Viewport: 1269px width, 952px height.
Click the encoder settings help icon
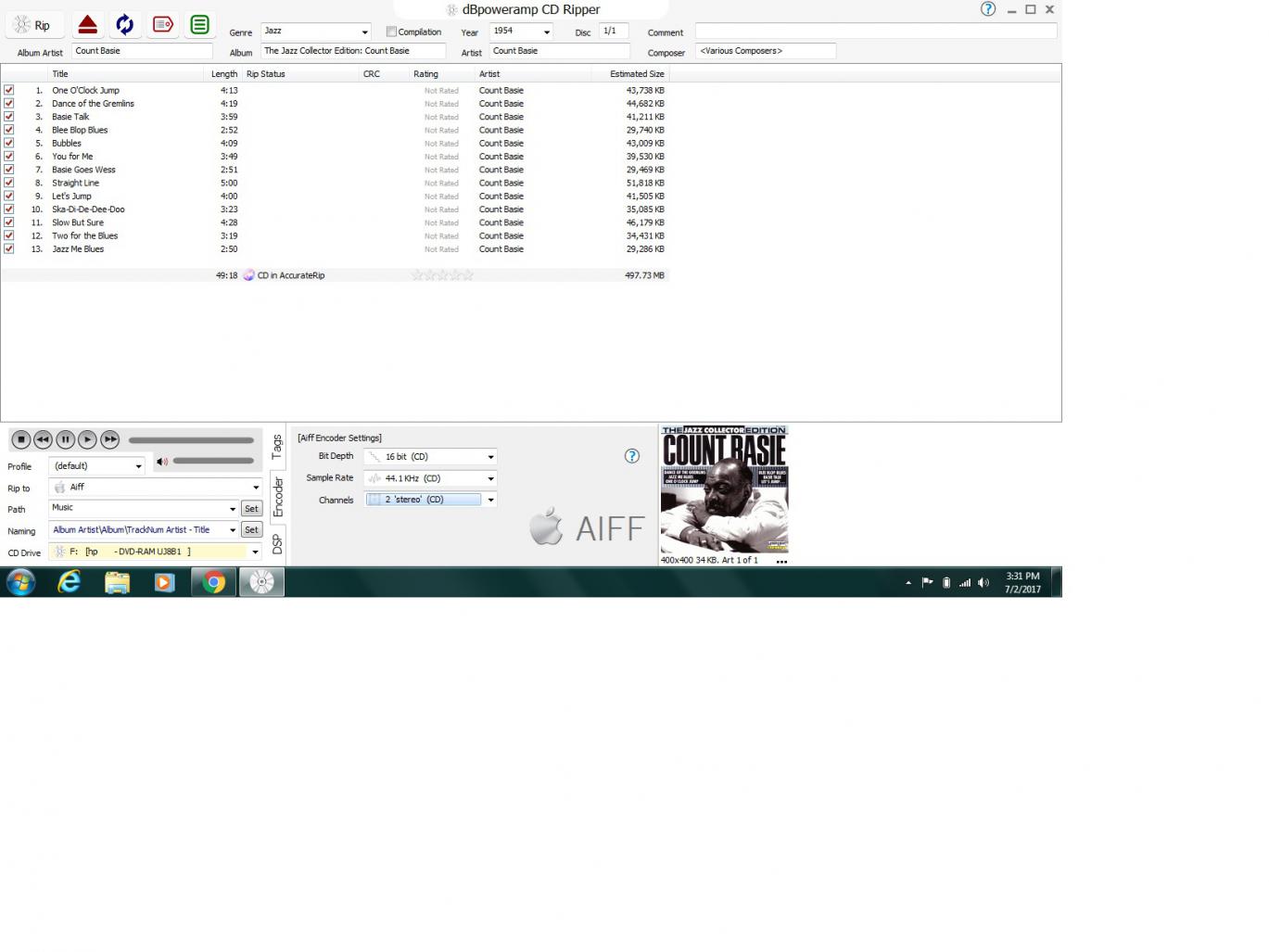[632, 456]
